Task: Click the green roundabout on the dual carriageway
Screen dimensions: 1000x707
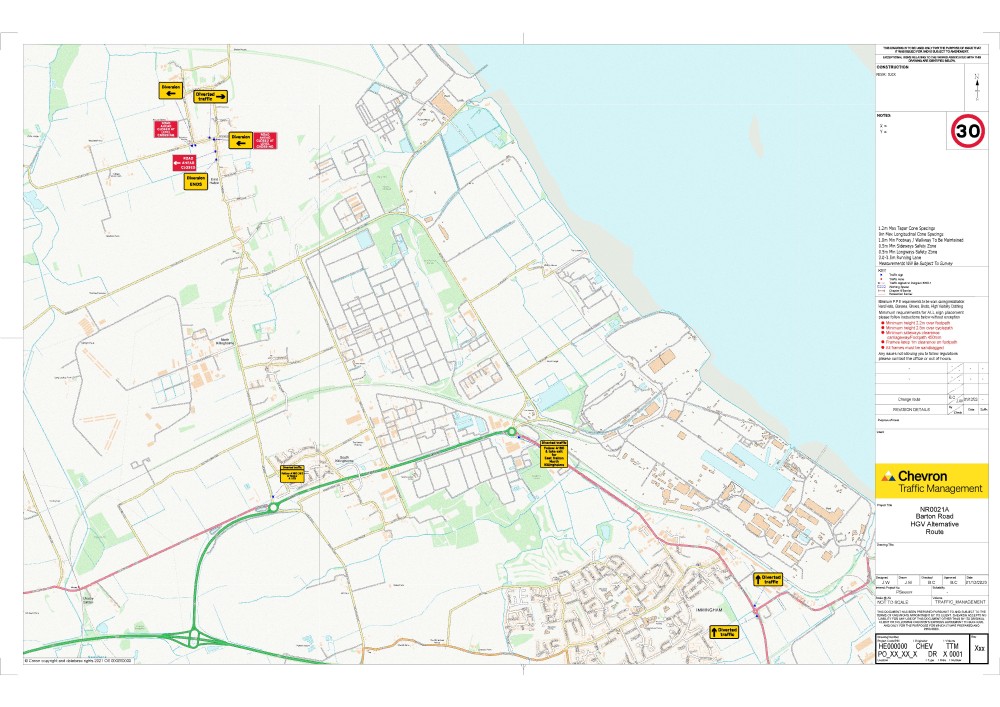Action: click(512, 432)
